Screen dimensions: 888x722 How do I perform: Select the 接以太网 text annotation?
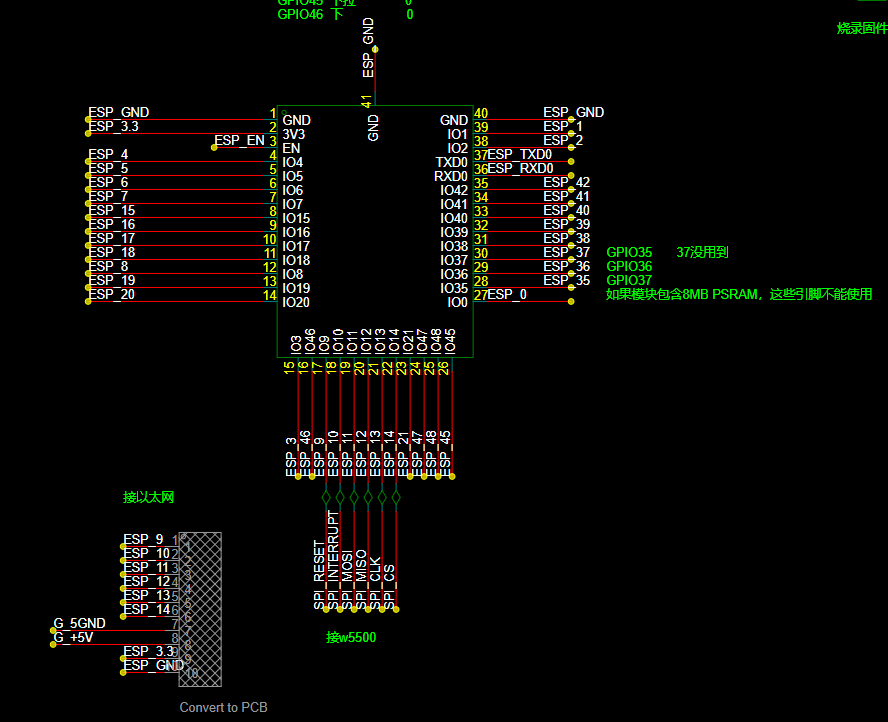(x=148, y=497)
